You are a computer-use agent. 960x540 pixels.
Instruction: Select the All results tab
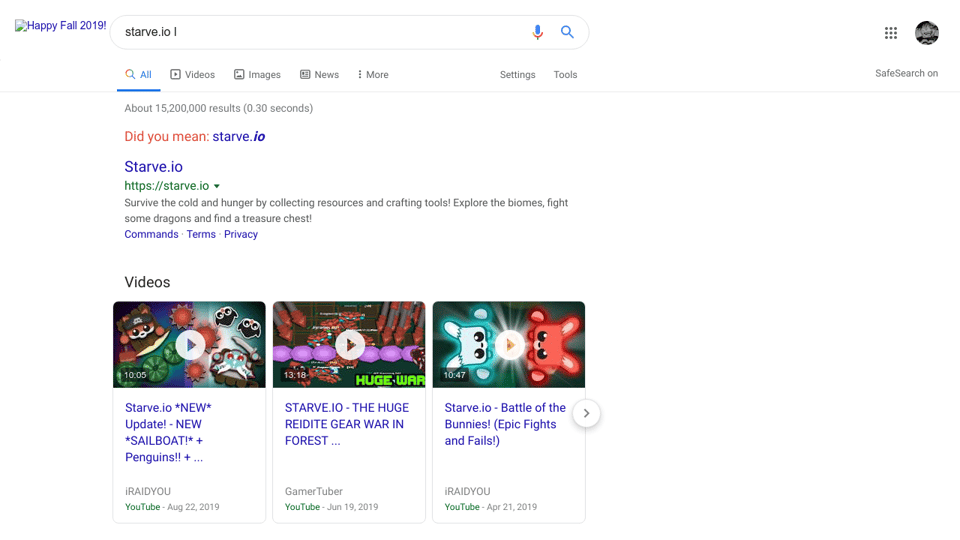click(138, 75)
